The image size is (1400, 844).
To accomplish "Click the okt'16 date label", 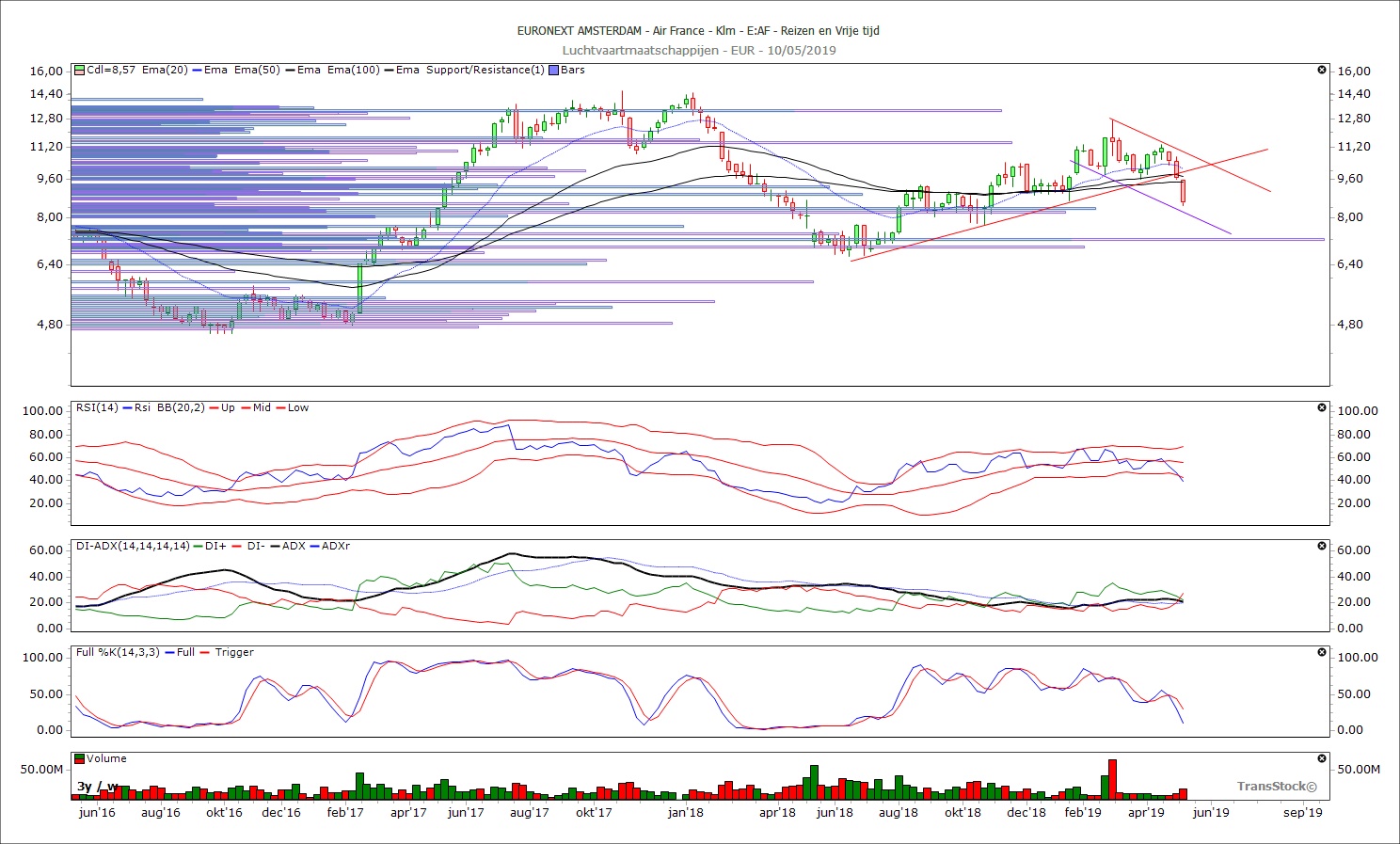I will 223,812.
